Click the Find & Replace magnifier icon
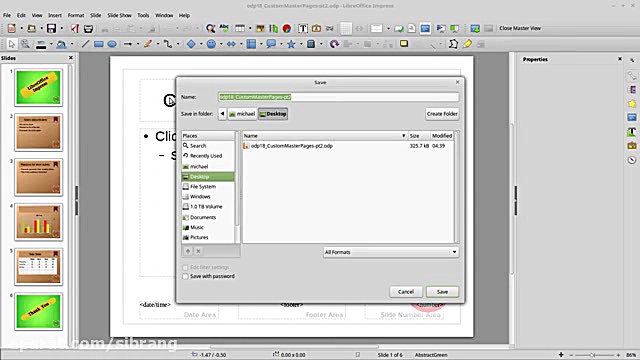Screen dimensions: 640x360 coord(210,28)
